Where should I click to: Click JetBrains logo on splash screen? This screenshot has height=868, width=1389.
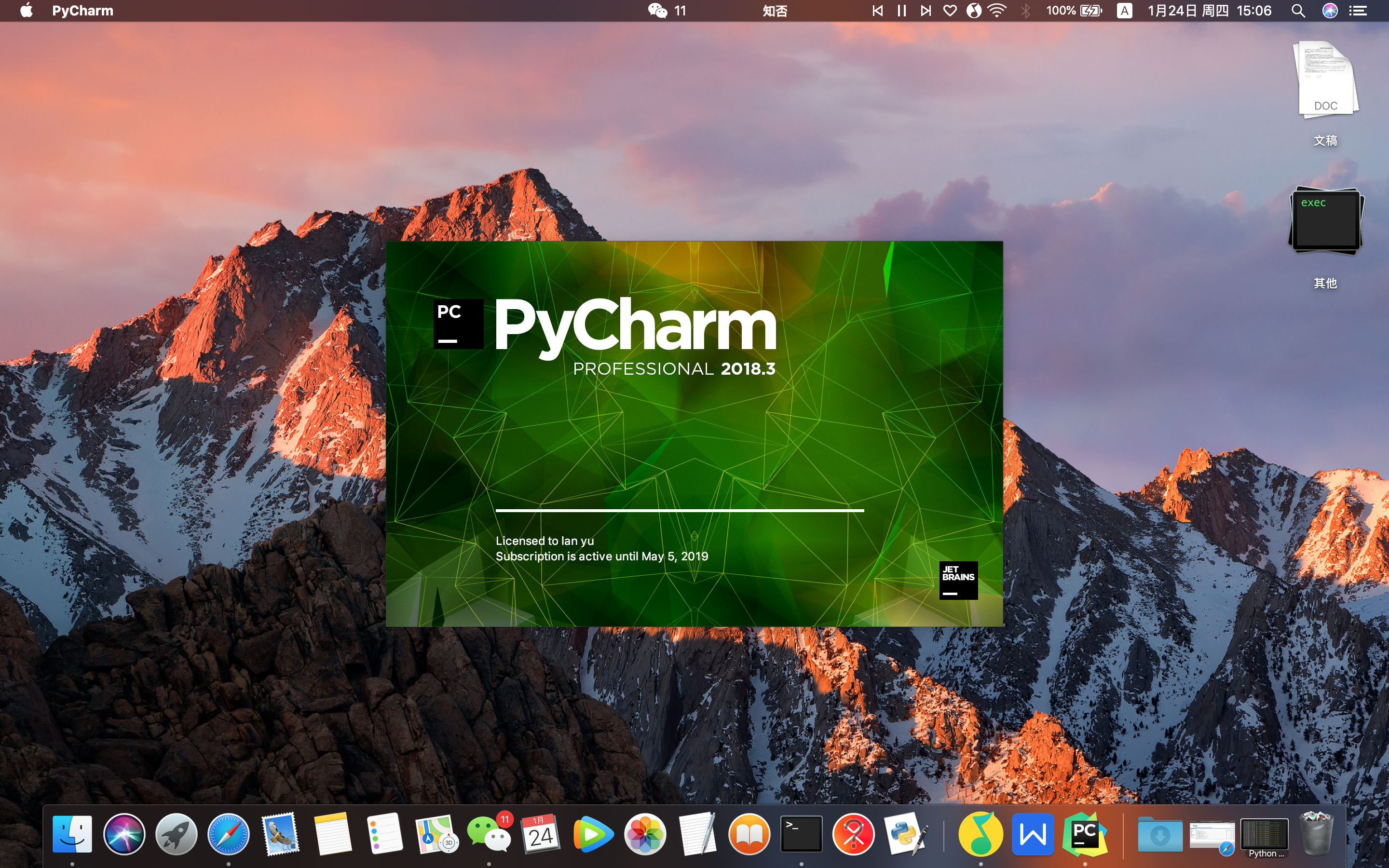(958, 581)
